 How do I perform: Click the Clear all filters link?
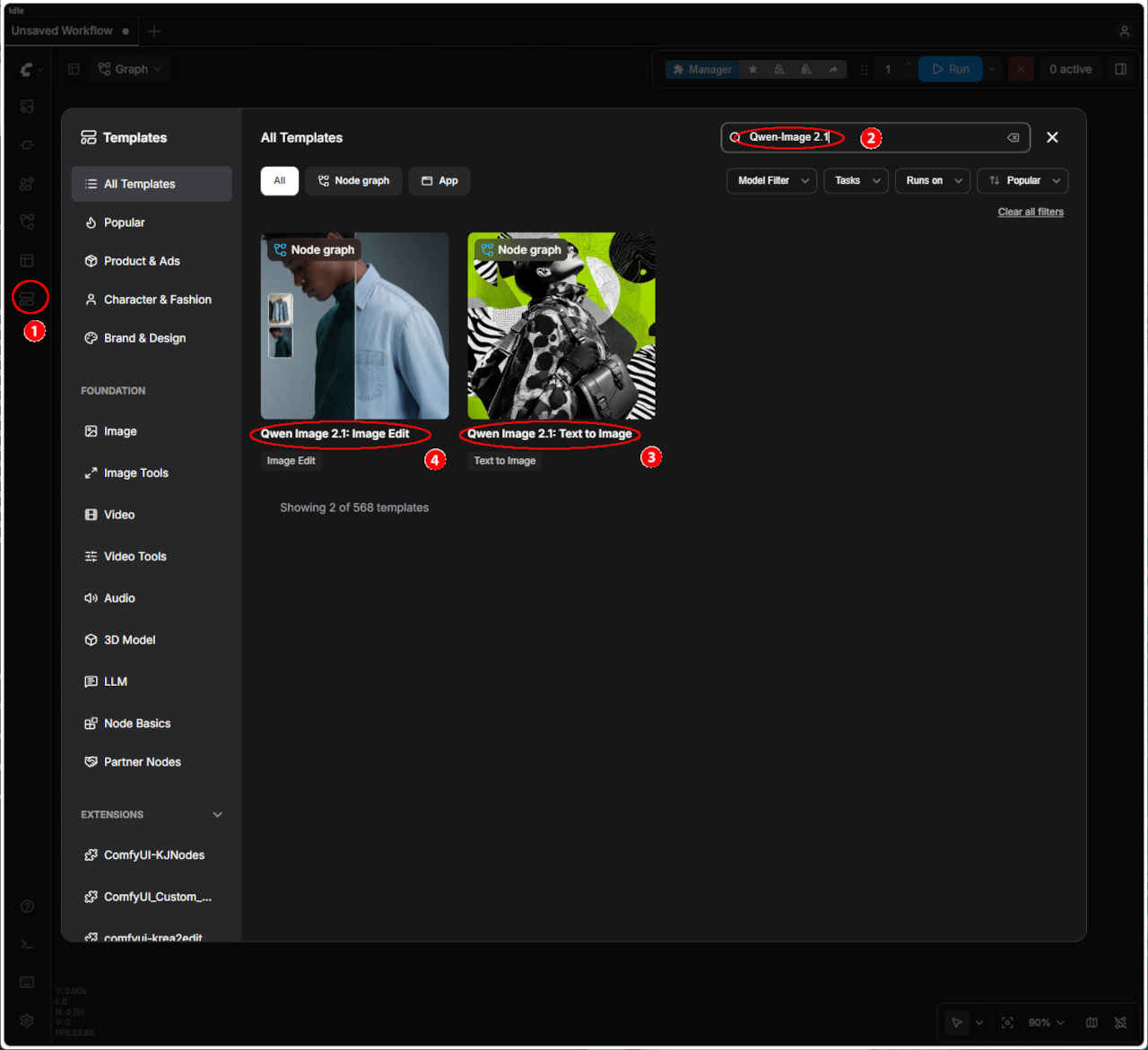1031,213
